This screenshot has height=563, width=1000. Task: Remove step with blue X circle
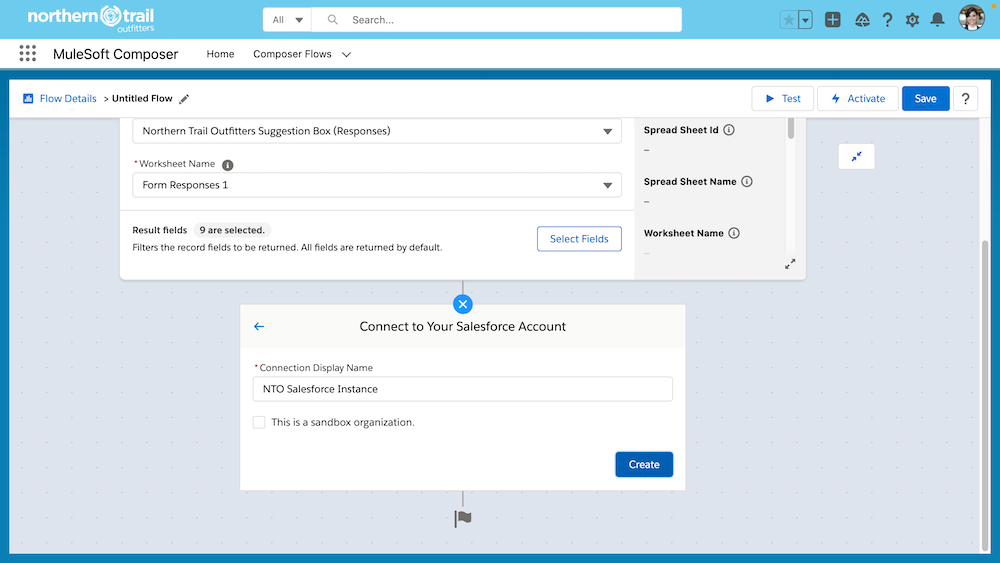pyautogui.click(x=463, y=304)
